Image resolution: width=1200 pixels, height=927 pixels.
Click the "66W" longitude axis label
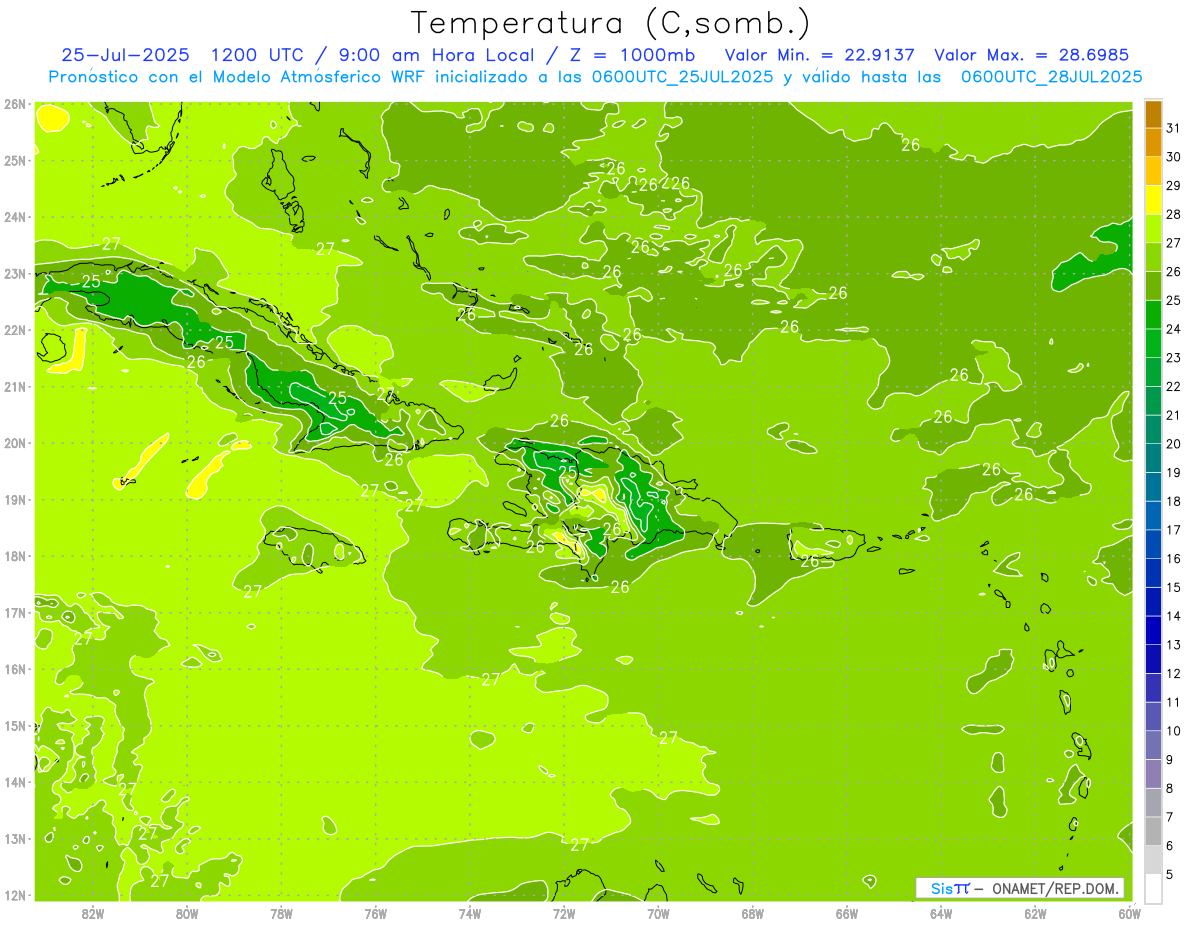pos(847,913)
